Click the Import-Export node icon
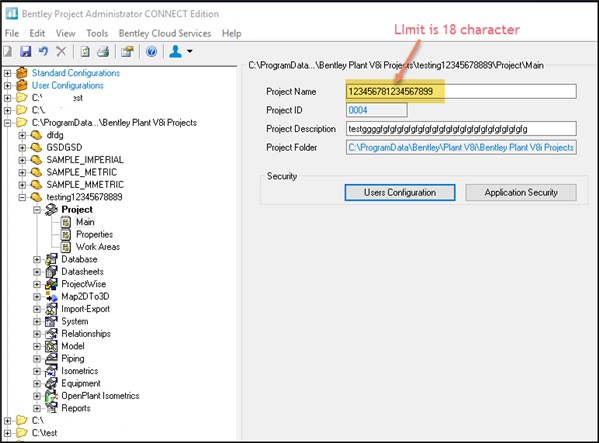This screenshot has width=599, height=443. click(x=51, y=309)
